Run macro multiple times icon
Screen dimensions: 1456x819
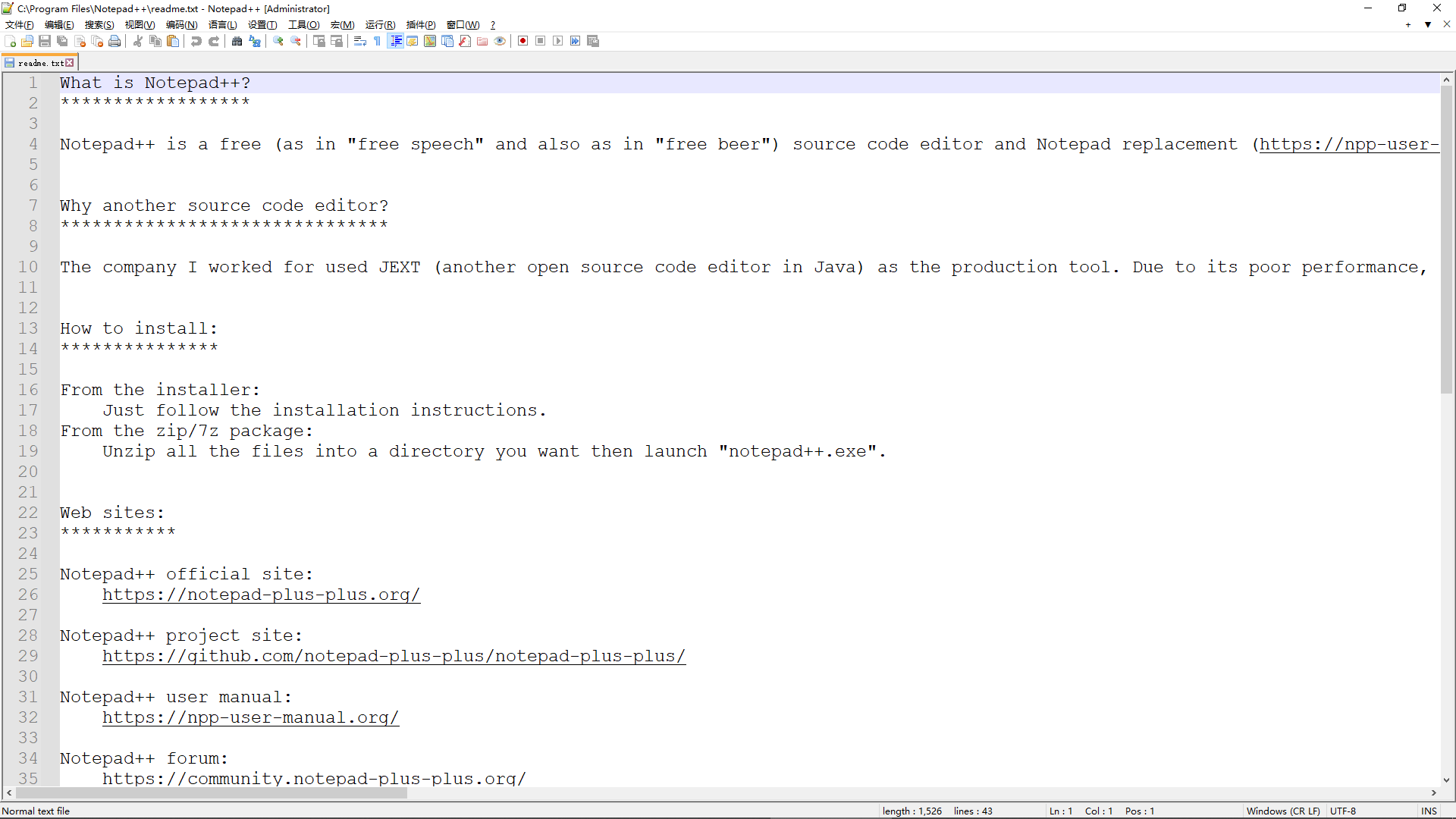[x=576, y=41]
